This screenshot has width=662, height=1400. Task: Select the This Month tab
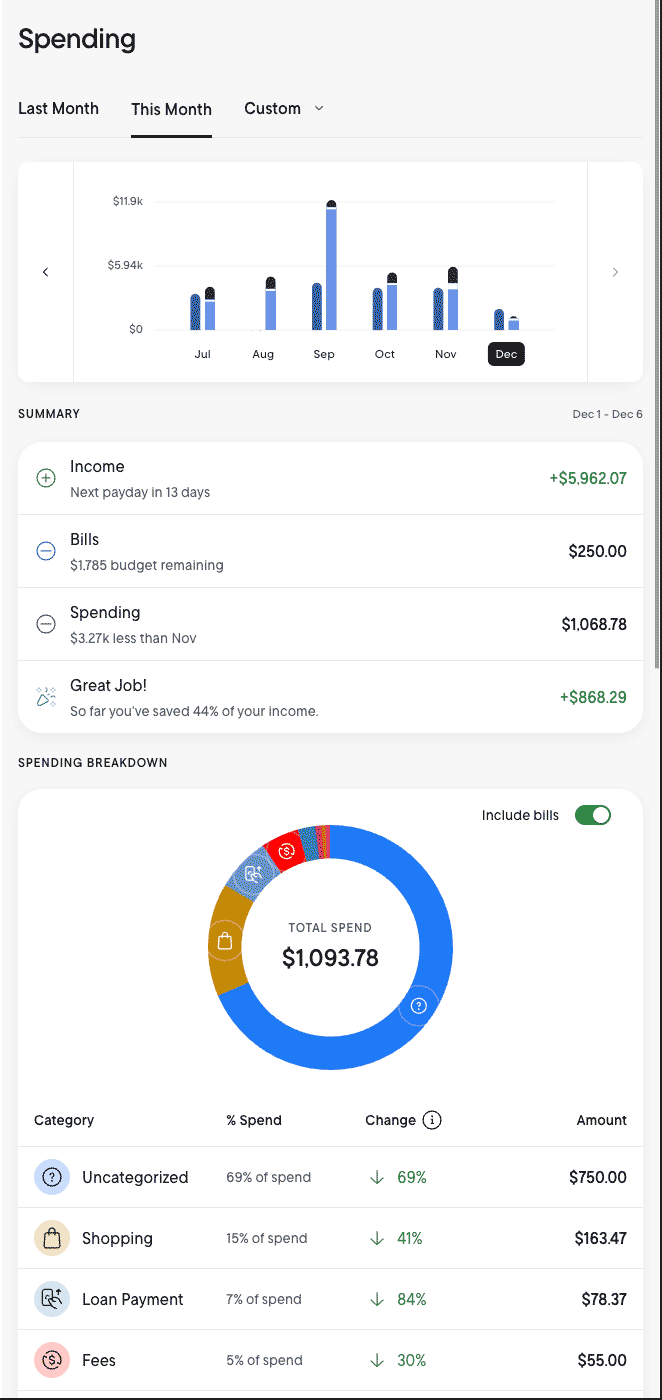171,109
